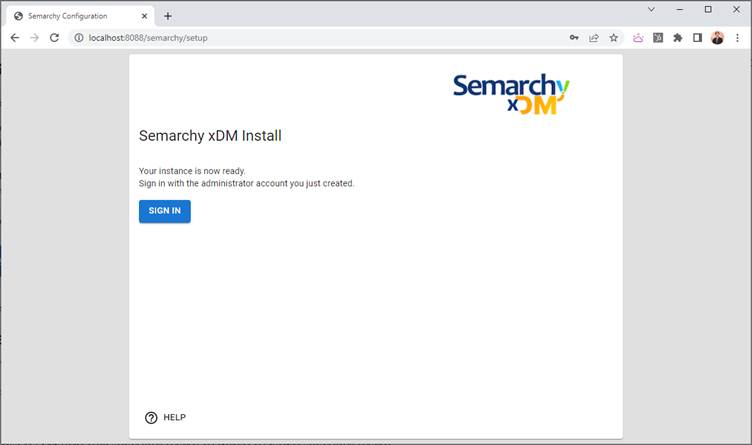
Task: Click the browser forward arrow
Action: [x=35, y=38]
